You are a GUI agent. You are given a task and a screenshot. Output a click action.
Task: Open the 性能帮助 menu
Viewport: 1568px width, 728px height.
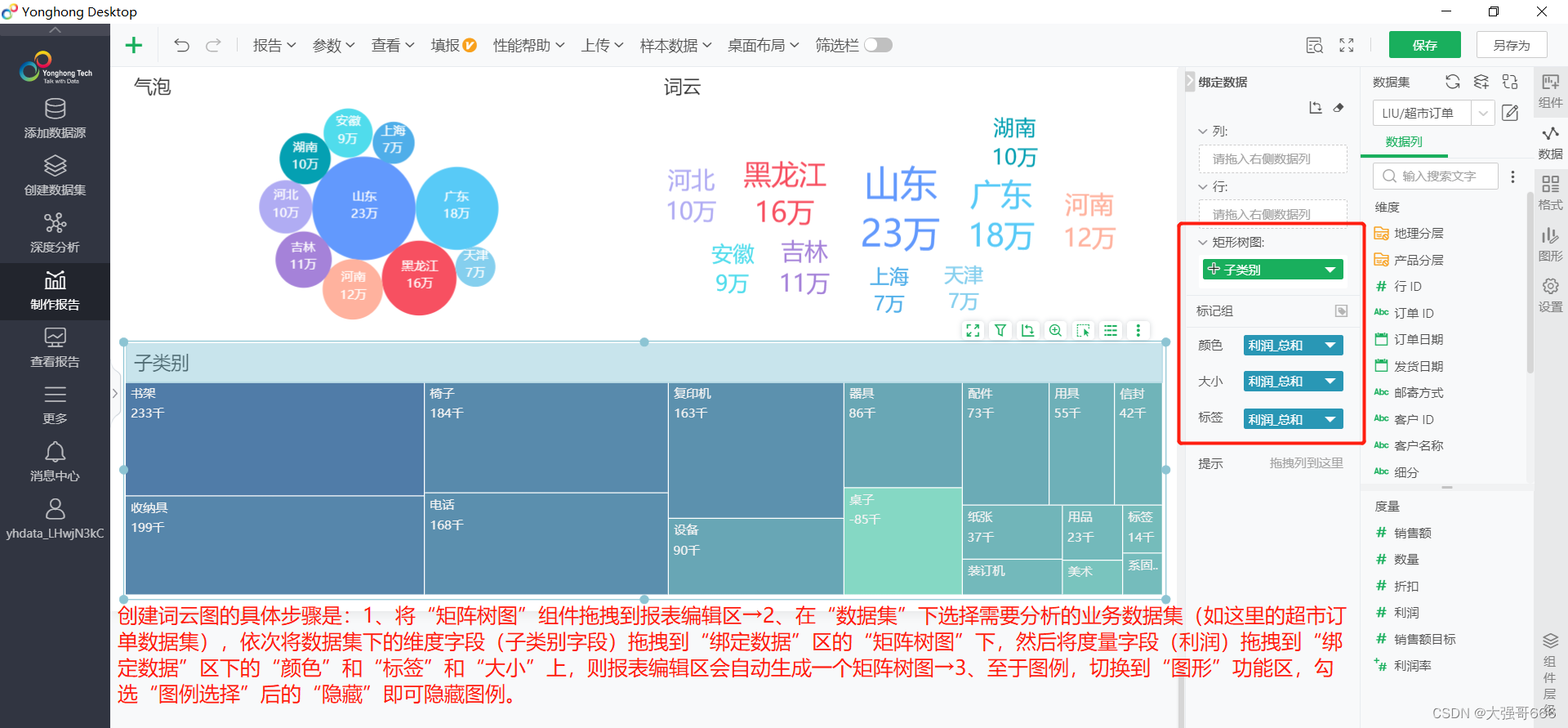(528, 46)
